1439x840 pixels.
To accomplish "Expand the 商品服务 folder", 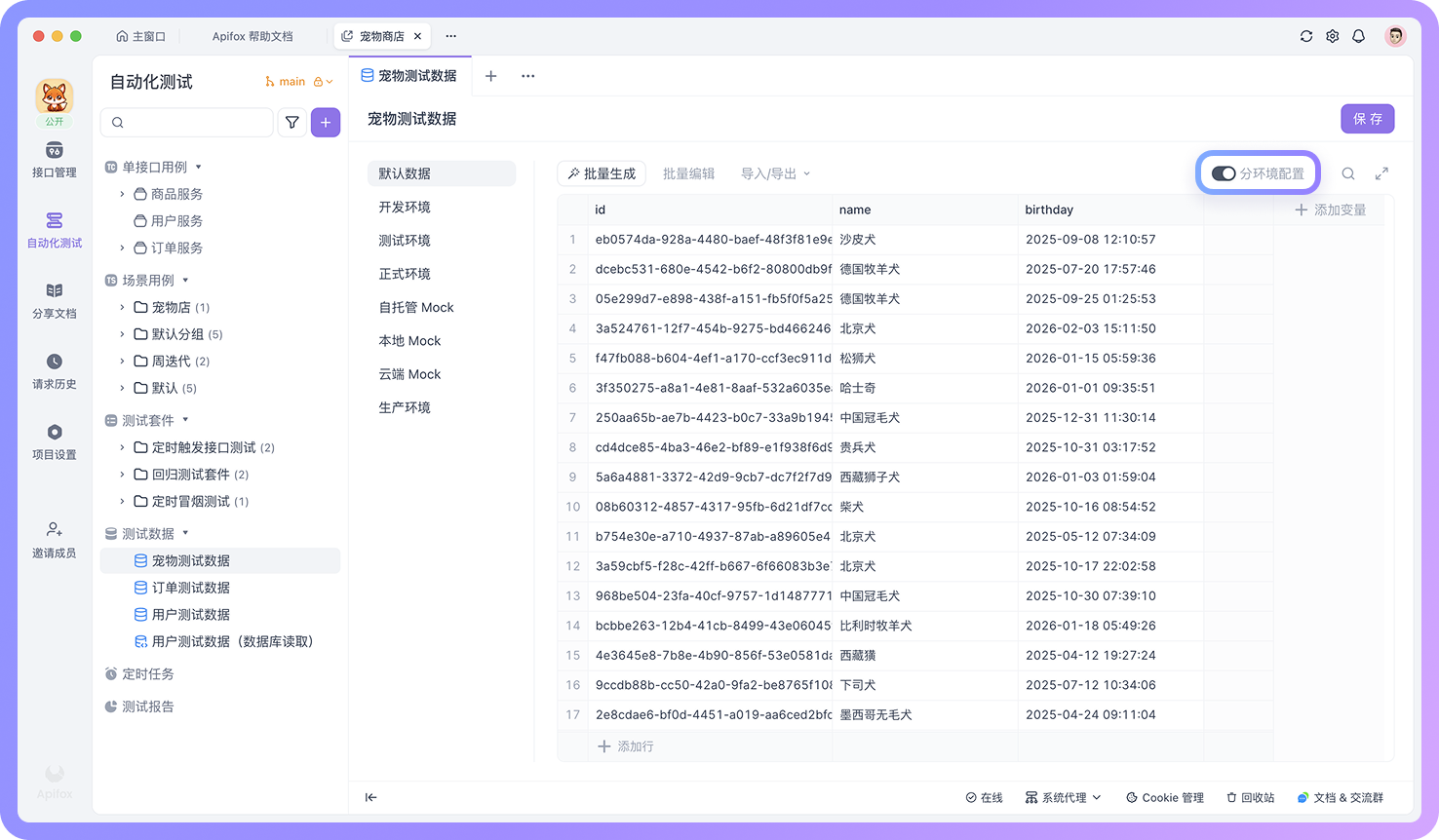I will pyautogui.click(x=122, y=194).
